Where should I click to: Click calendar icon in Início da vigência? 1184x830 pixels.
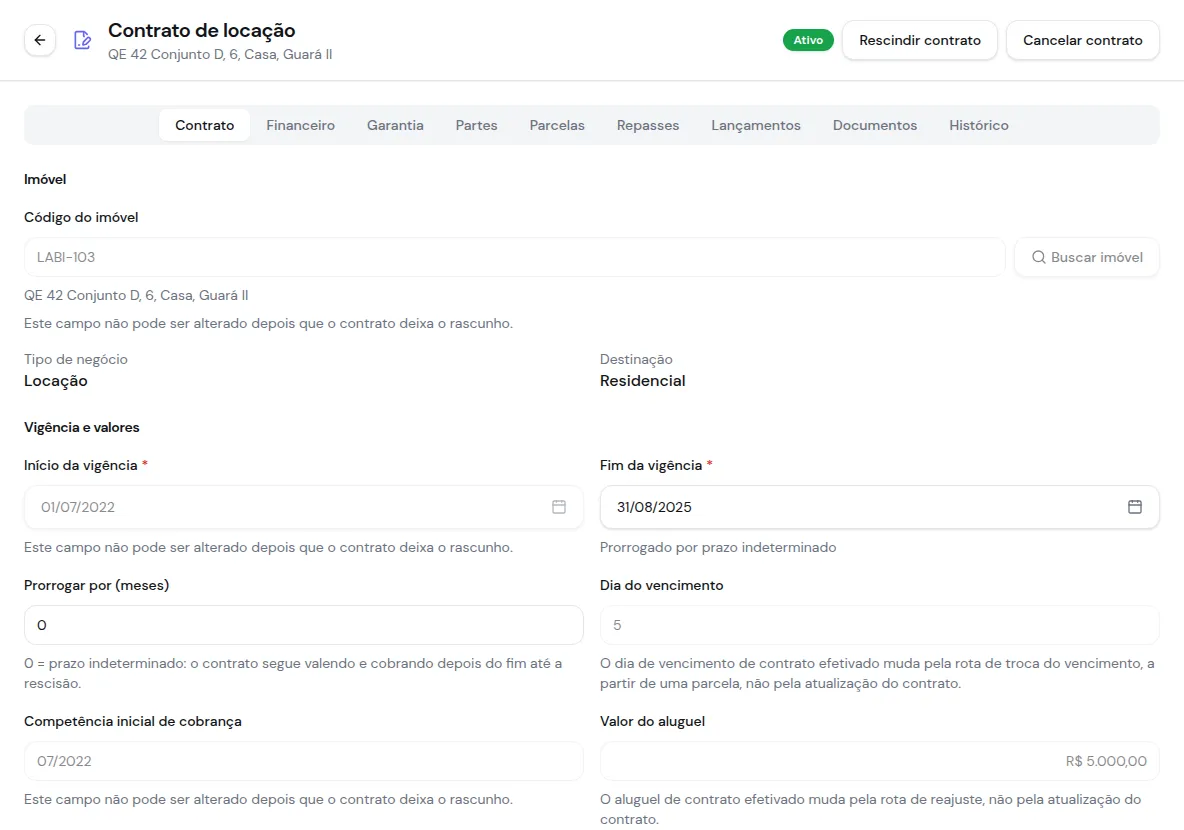[x=559, y=507]
